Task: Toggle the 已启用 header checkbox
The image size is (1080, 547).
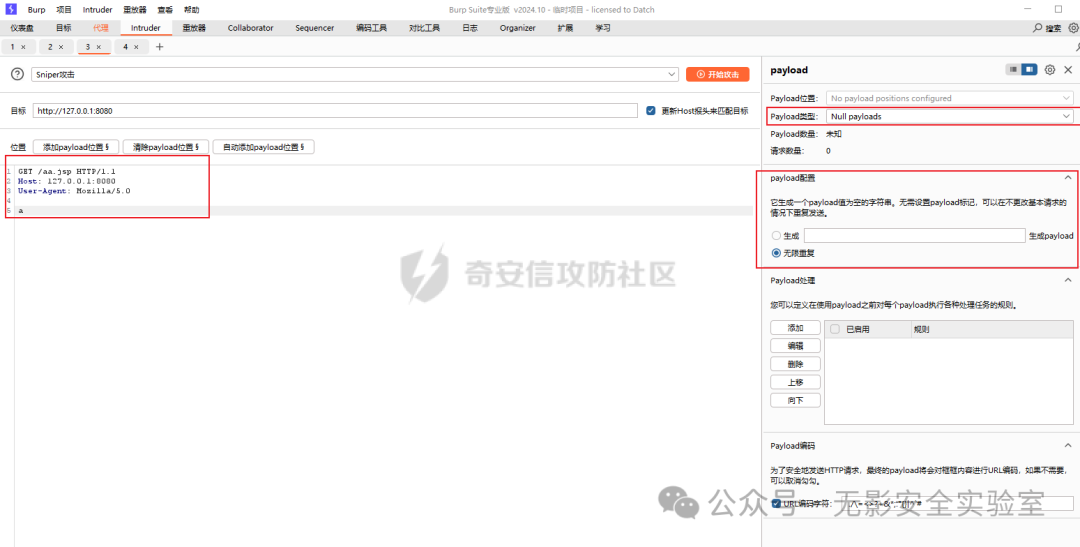Action: point(835,329)
